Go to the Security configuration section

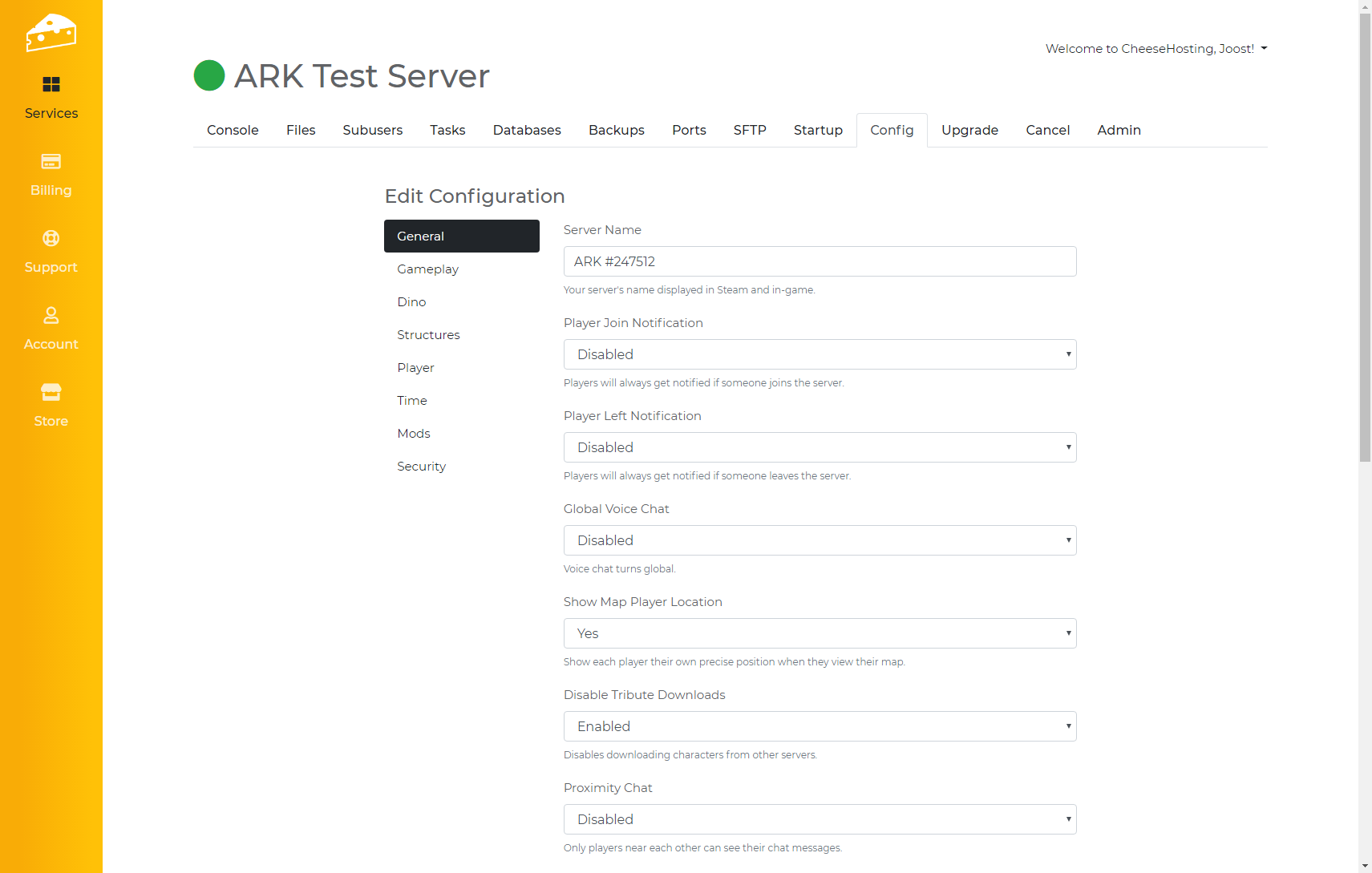point(421,467)
